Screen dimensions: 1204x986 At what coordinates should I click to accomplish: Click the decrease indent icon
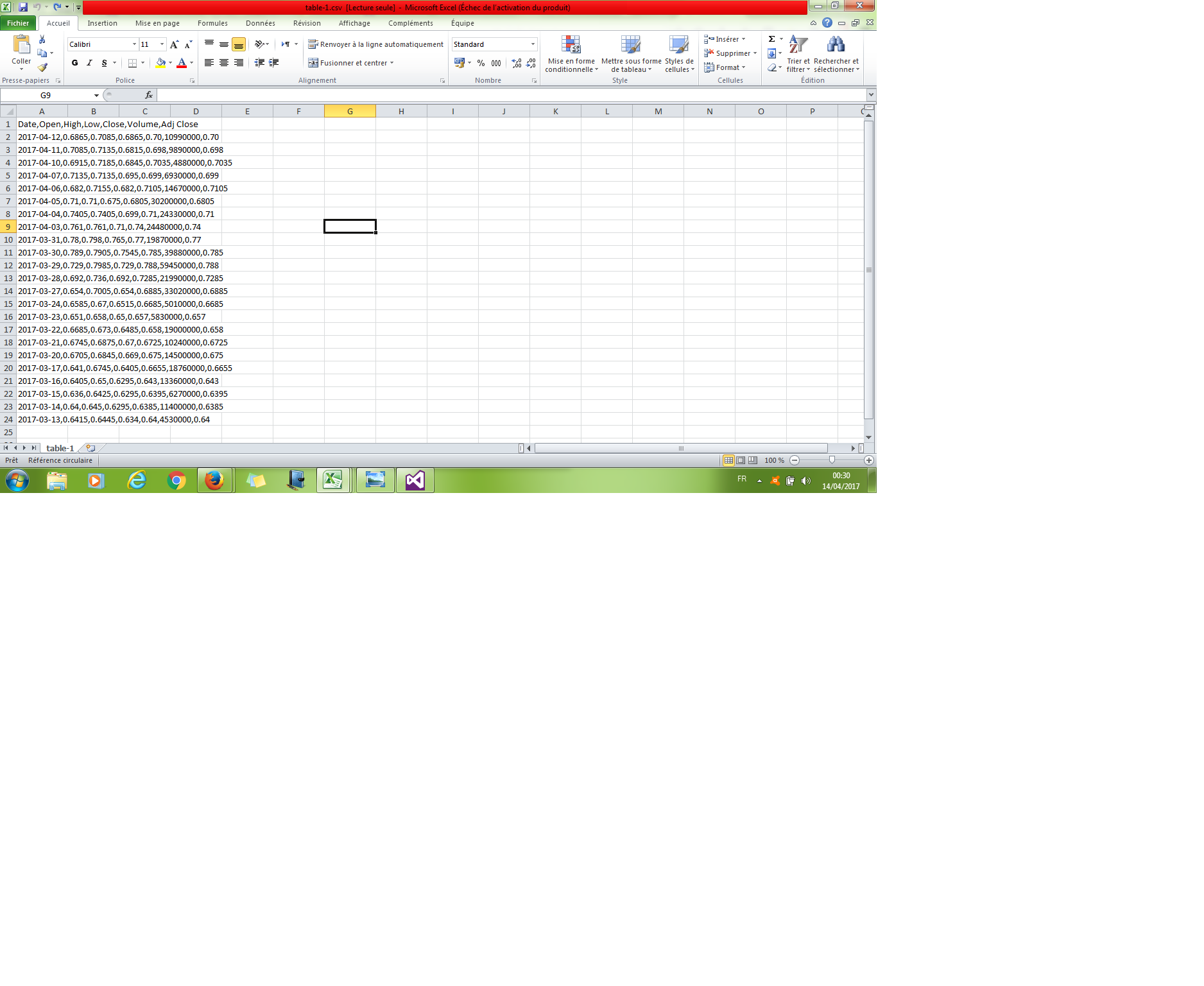click(x=259, y=63)
